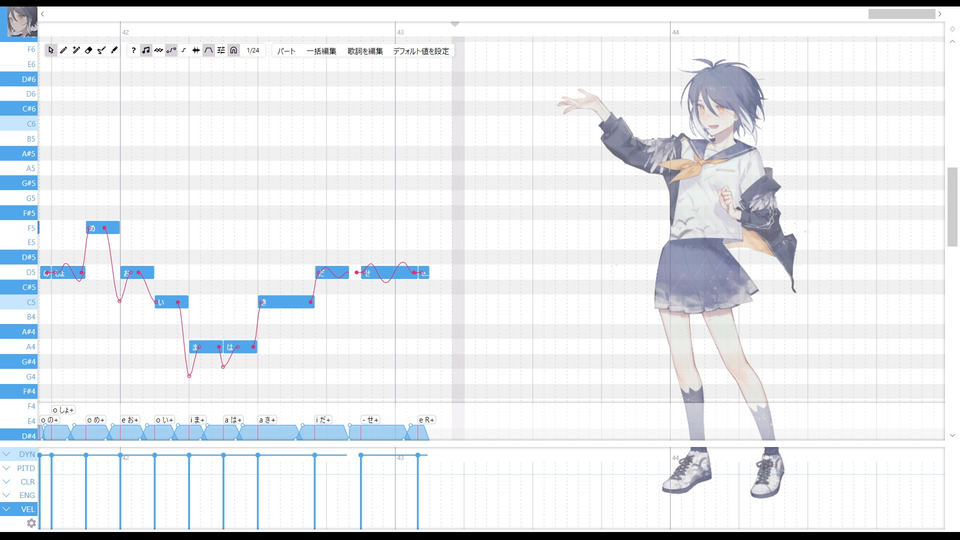Toggle phoneme envelope display icon
Screen dimensions: 960x540
(209, 50)
